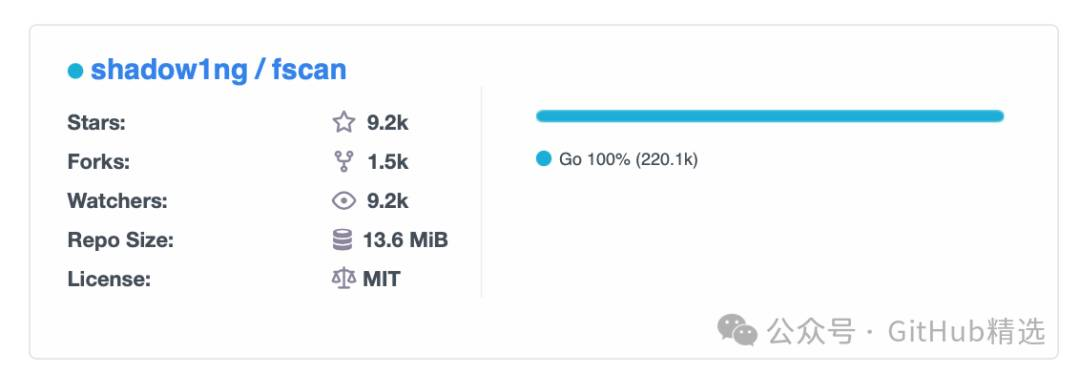Image resolution: width=1080 pixels, height=374 pixels.
Task: Click the blue dot beside repository title
Action: tap(75, 70)
